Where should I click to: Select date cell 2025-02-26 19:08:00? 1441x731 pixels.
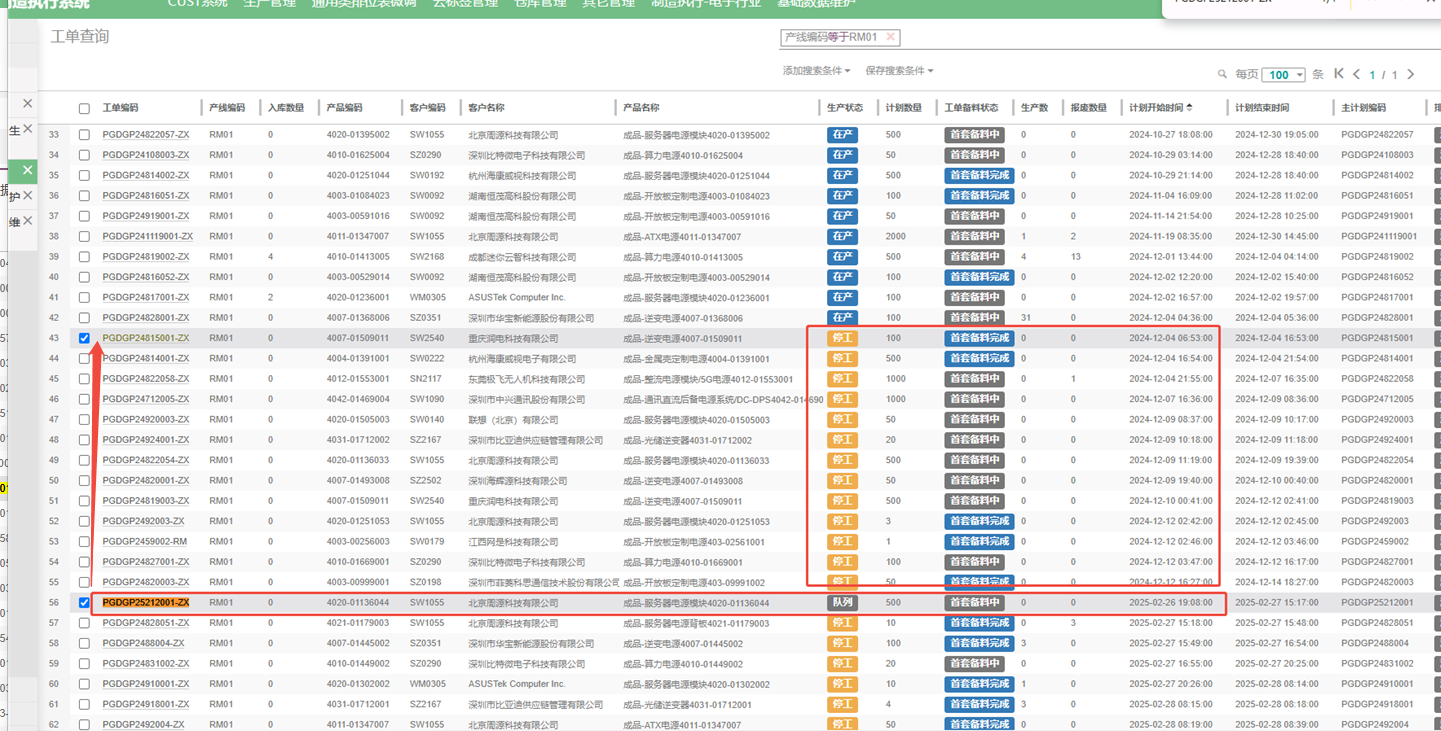(x=1171, y=603)
